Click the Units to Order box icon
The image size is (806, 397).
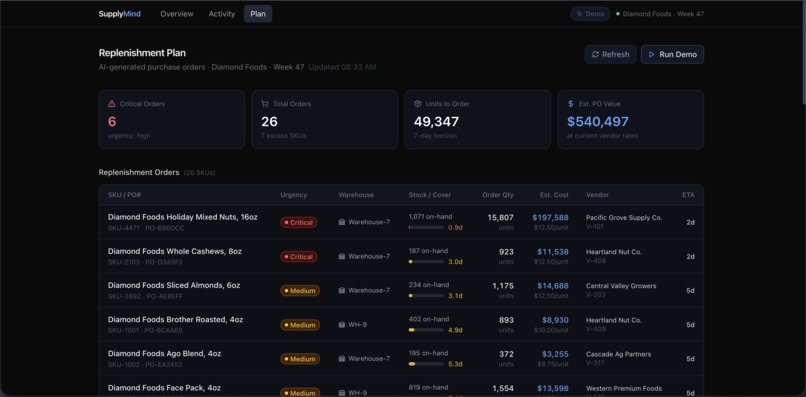coord(417,104)
